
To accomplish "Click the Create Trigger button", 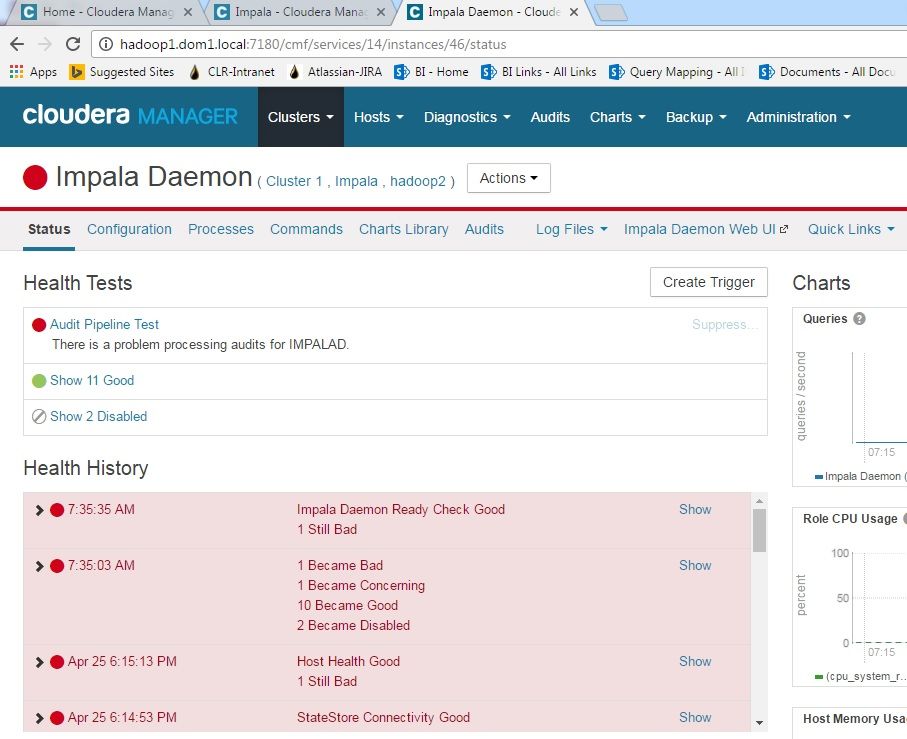I will (709, 282).
